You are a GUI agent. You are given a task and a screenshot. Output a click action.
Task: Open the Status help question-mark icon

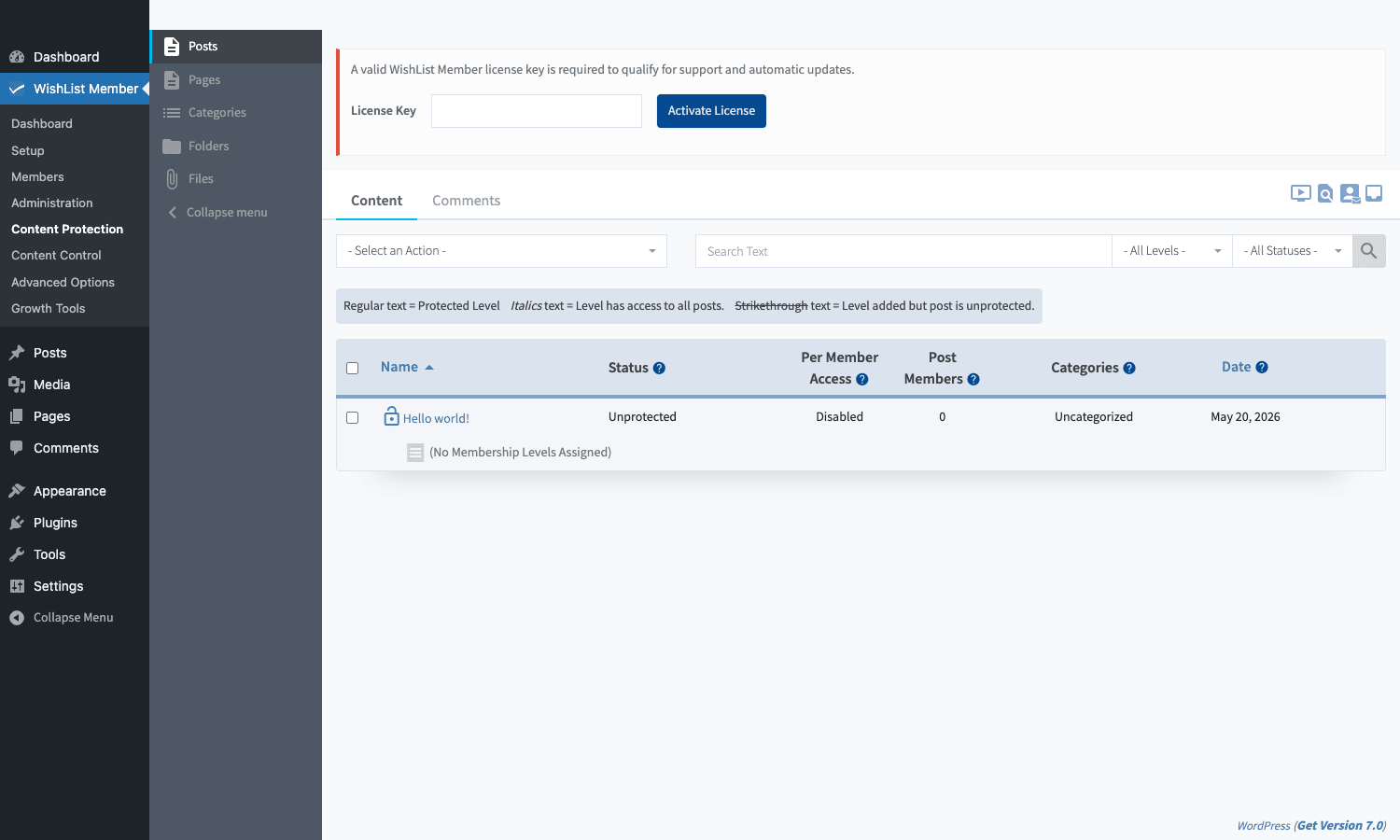(659, 368)
